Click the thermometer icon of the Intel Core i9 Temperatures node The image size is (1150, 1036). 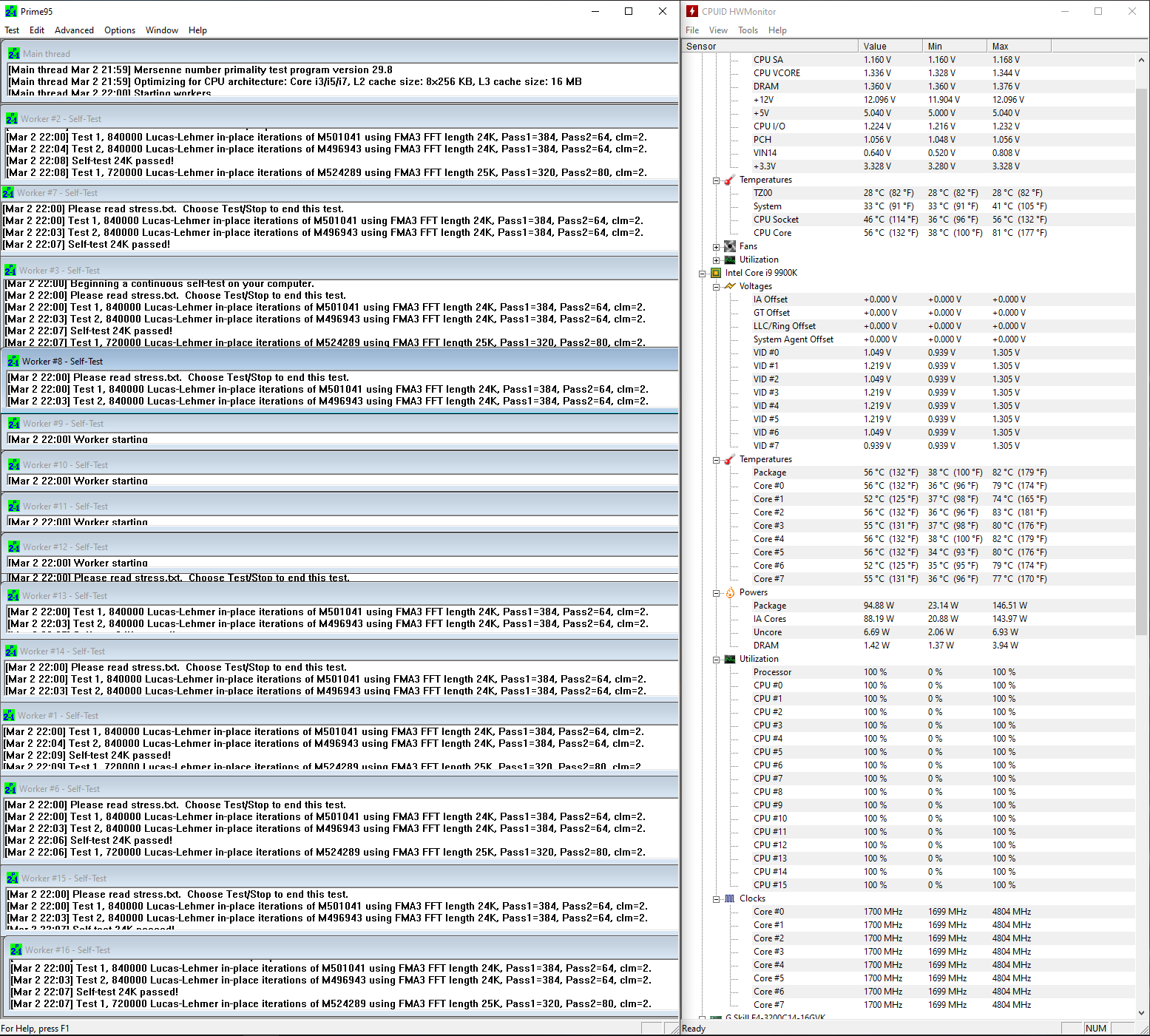(730, 459)
